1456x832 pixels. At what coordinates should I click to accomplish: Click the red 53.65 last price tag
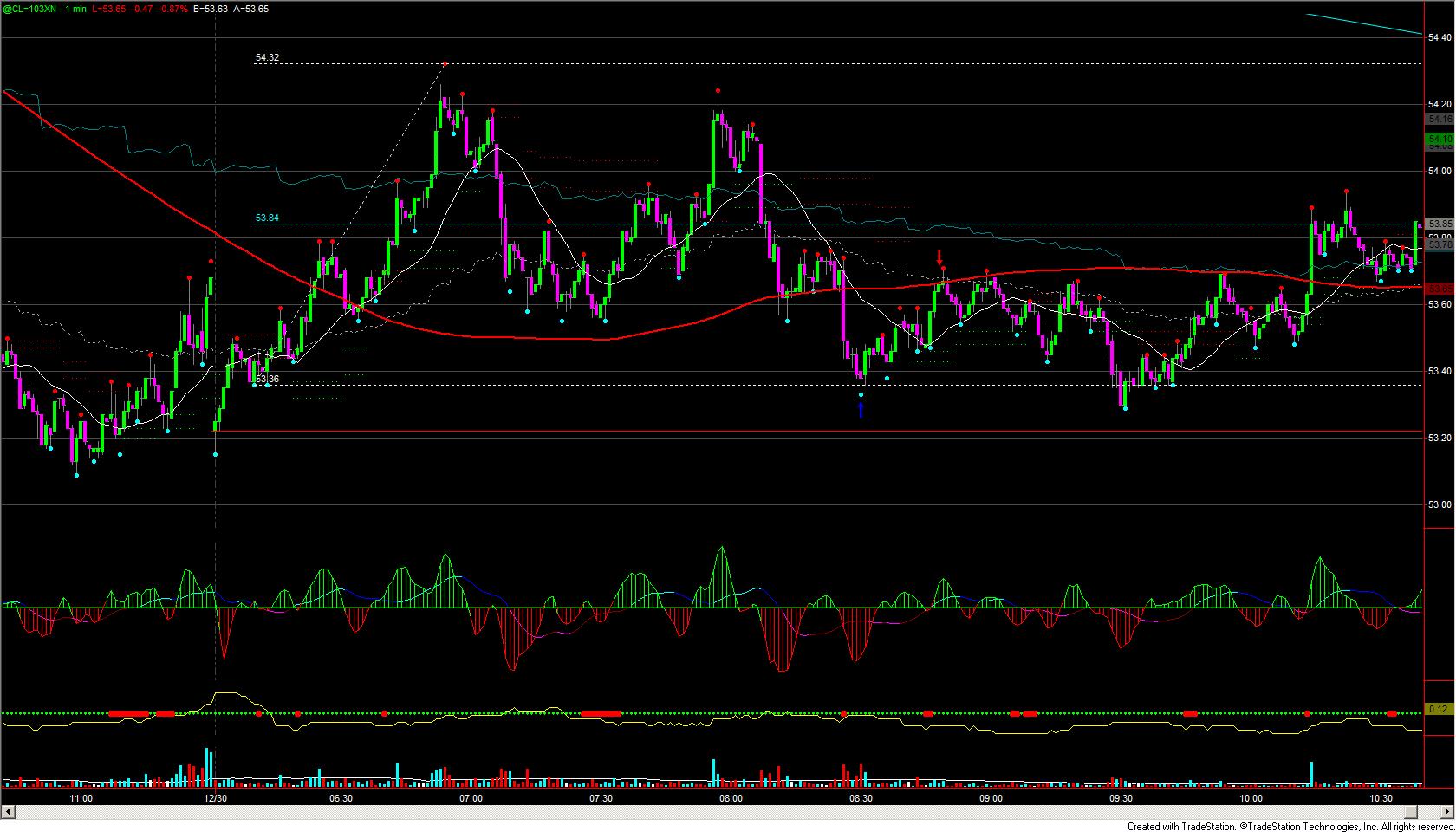click(x=1440, y=289)
